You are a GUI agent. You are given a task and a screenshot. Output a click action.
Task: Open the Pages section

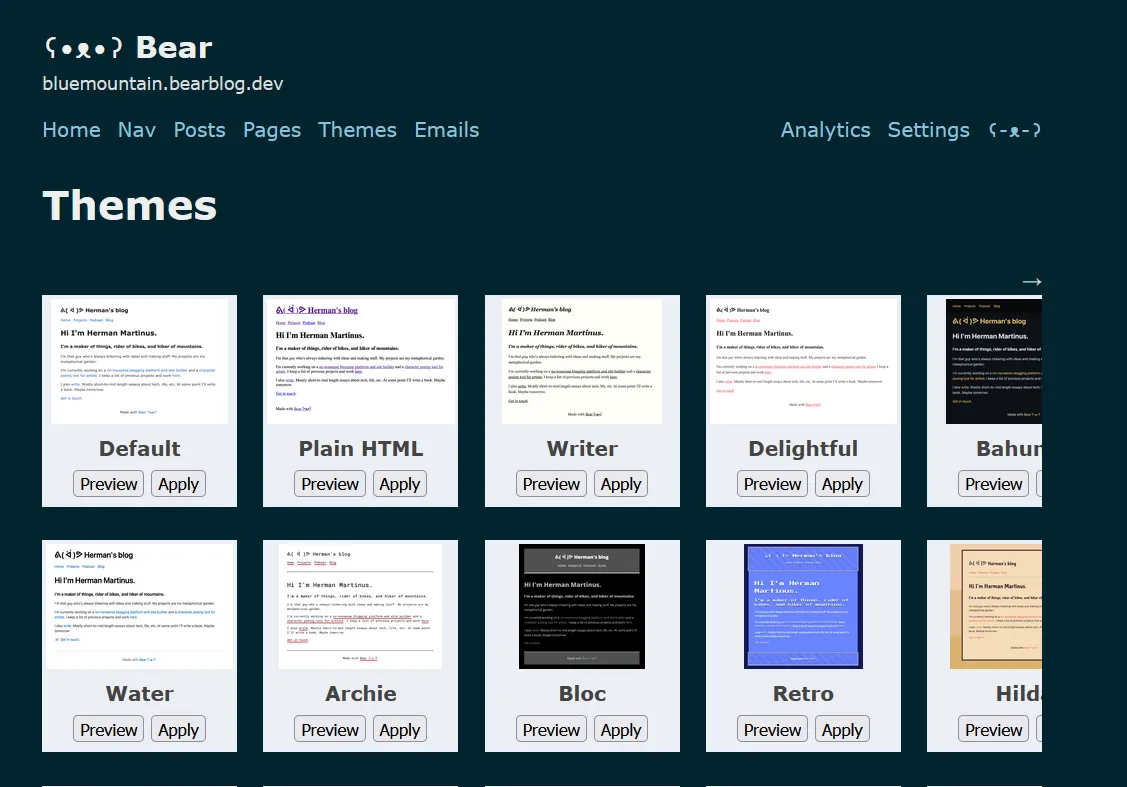(272, 130)
